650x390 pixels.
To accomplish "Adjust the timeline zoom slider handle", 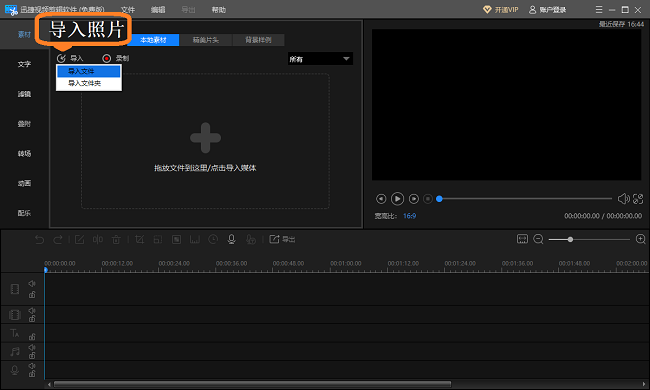I will click(570, 240).
